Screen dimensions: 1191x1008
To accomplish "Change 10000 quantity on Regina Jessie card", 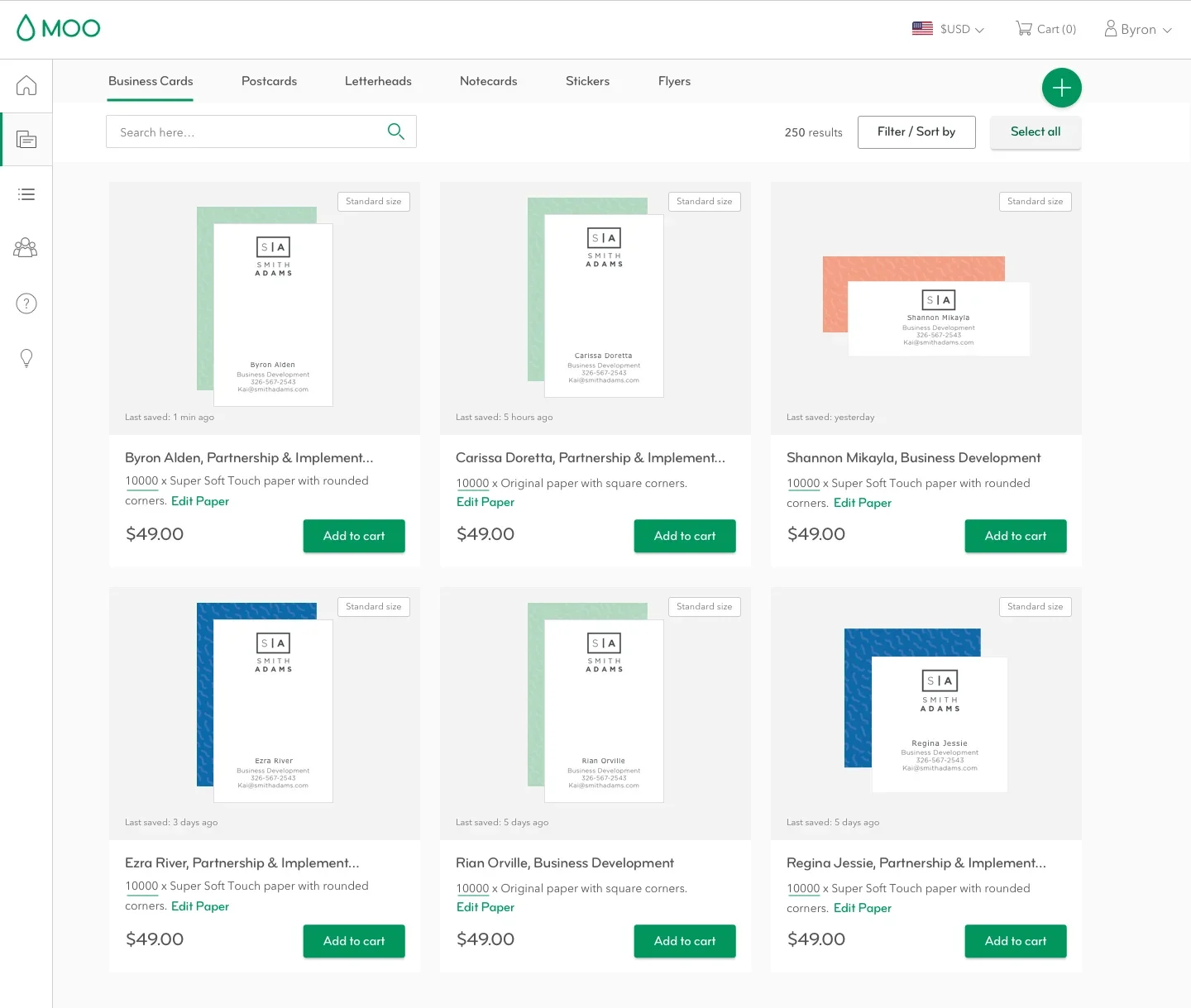I will 803,889.
